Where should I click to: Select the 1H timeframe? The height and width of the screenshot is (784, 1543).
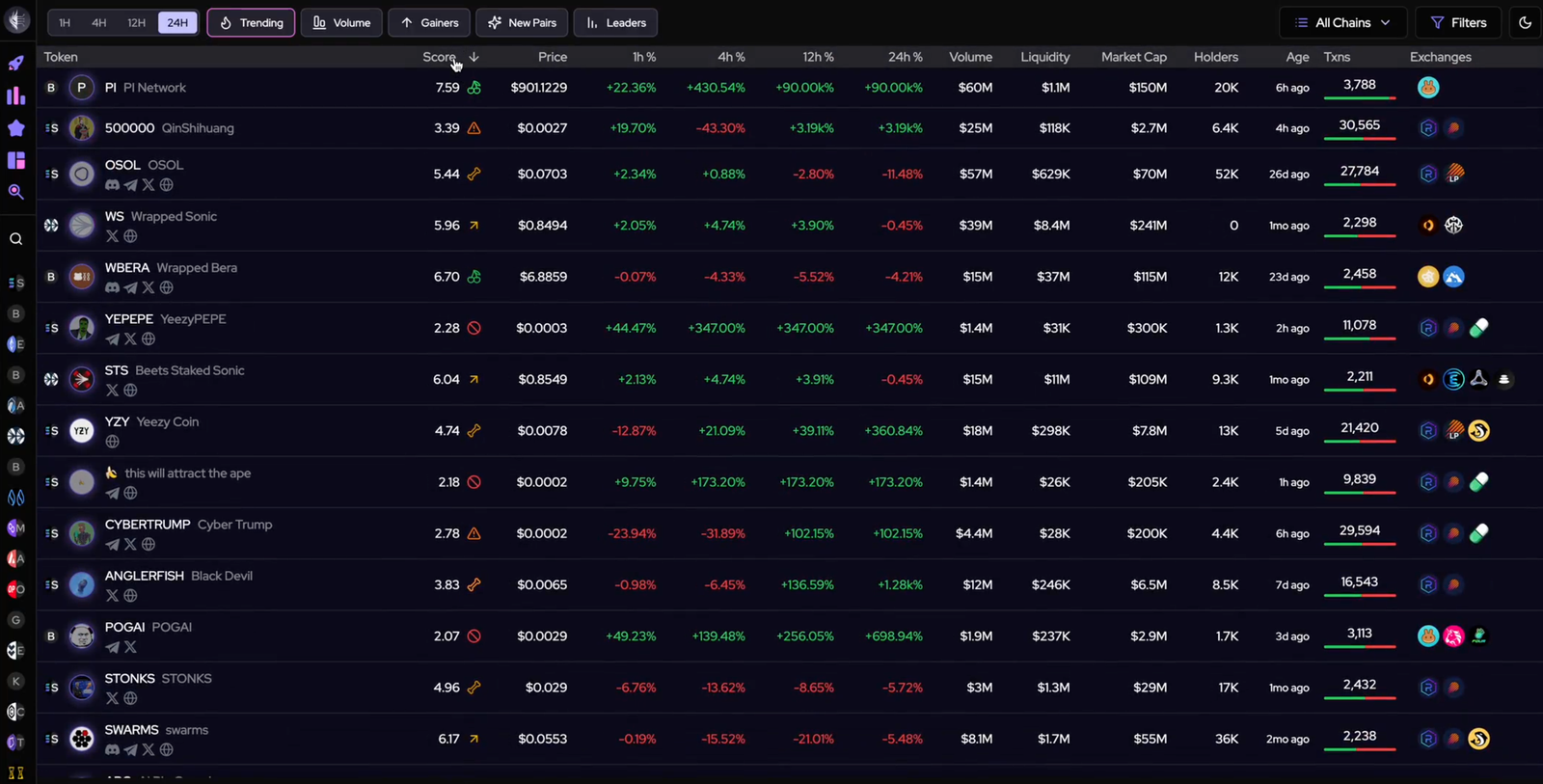pyautogui.click(x=65, y=22)
